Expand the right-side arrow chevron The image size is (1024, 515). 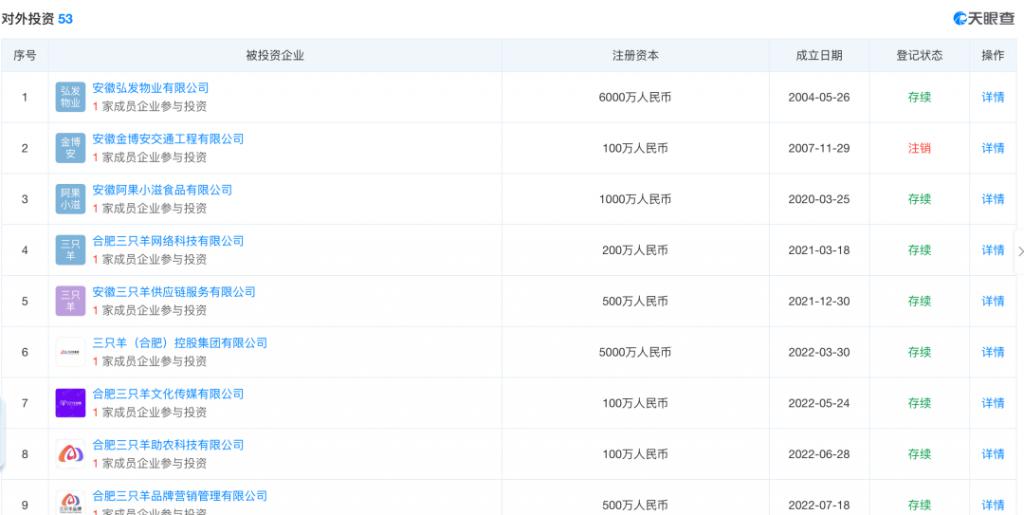pyautogui.click(x=1019, y=251)
